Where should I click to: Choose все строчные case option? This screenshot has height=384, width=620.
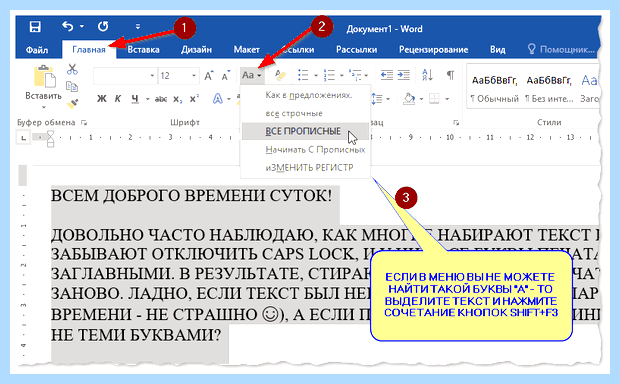coord(306,113)
